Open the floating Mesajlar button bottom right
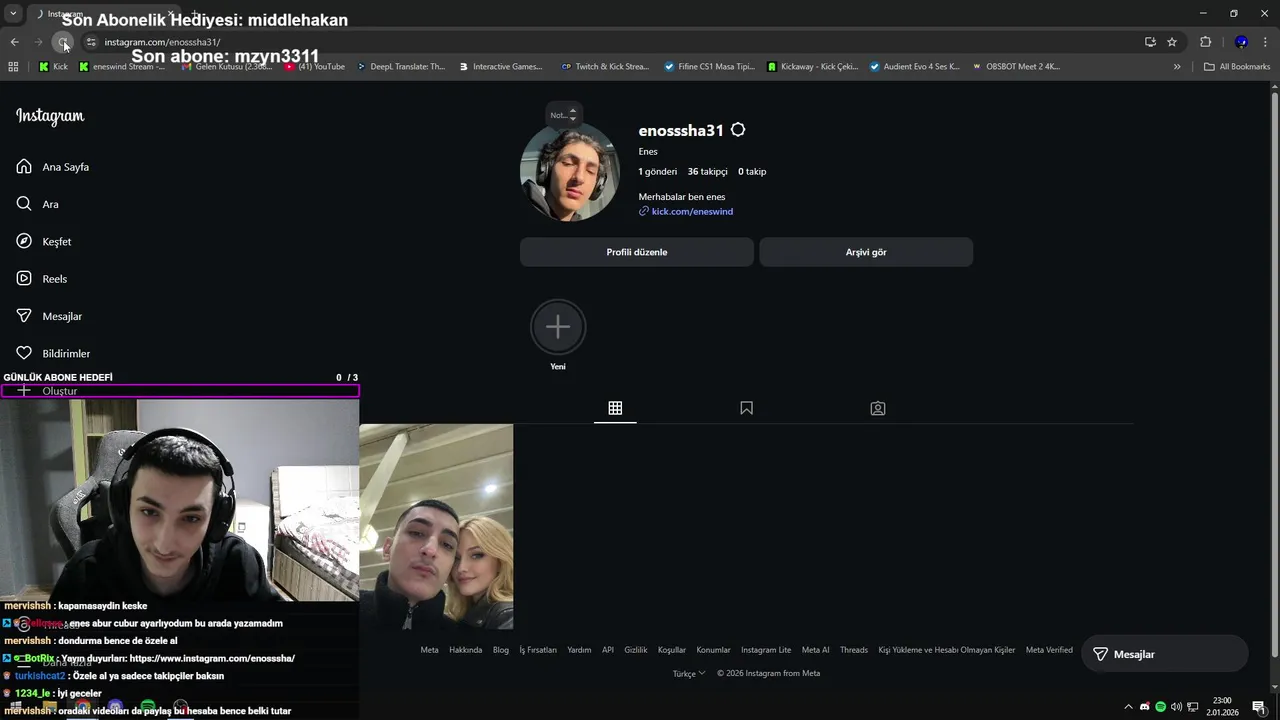Screen dimensions: 1280x720 click(1164, 654)
